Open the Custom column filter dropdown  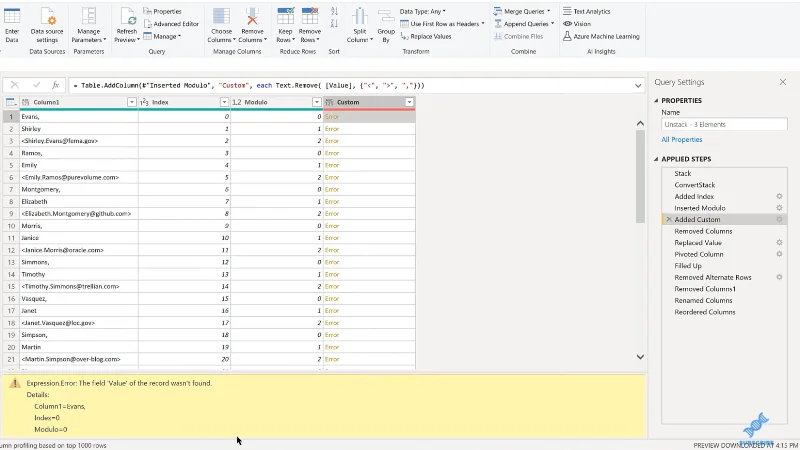click(x=409, y=103)
